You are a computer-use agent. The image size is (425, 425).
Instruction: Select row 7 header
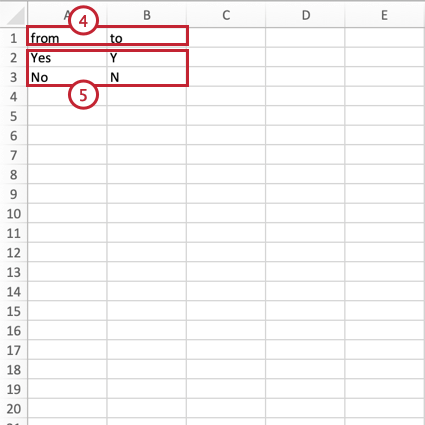tap(13, 155)
